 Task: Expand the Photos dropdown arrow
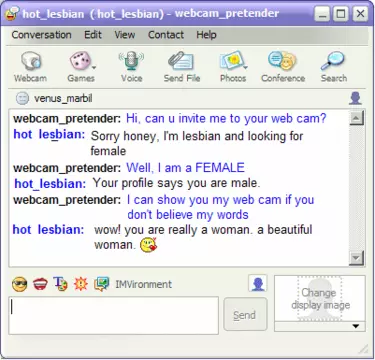coord(246,68)
